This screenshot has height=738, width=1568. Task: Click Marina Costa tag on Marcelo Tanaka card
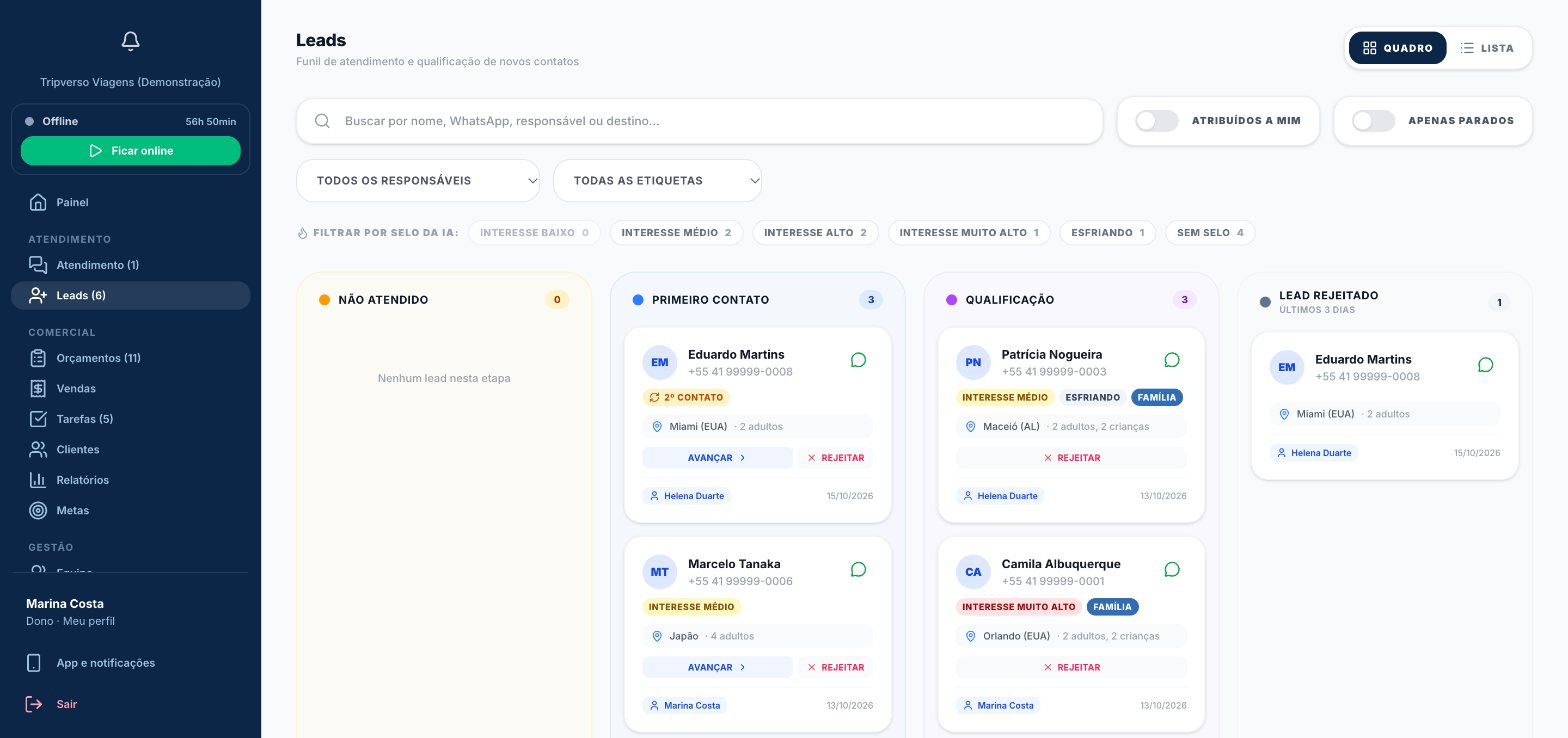(x=684, y=705)
